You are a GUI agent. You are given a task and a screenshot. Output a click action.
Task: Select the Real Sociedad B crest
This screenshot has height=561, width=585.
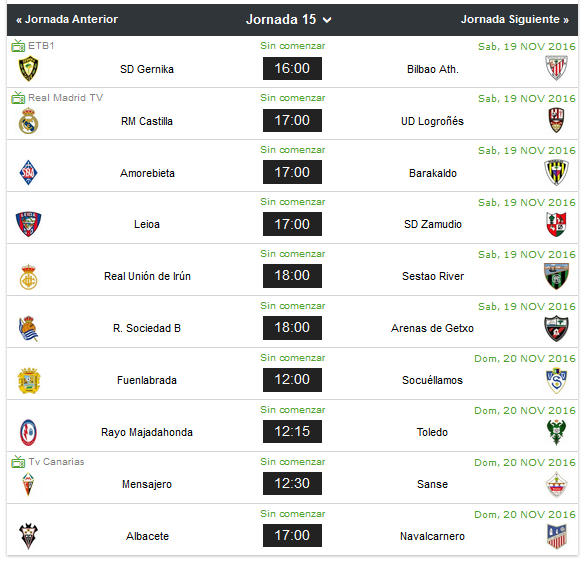click(28, 329)
